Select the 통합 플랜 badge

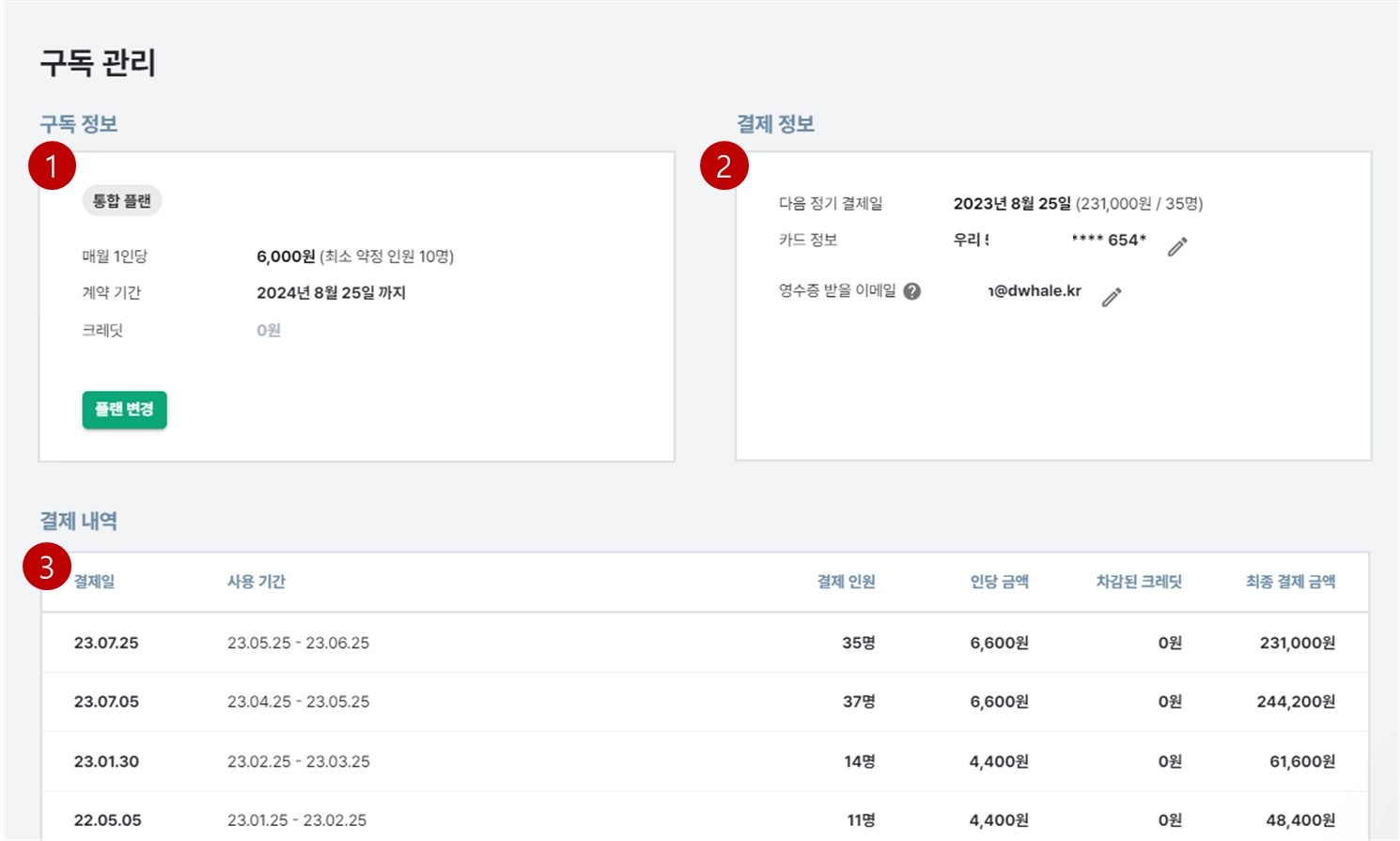122,201
